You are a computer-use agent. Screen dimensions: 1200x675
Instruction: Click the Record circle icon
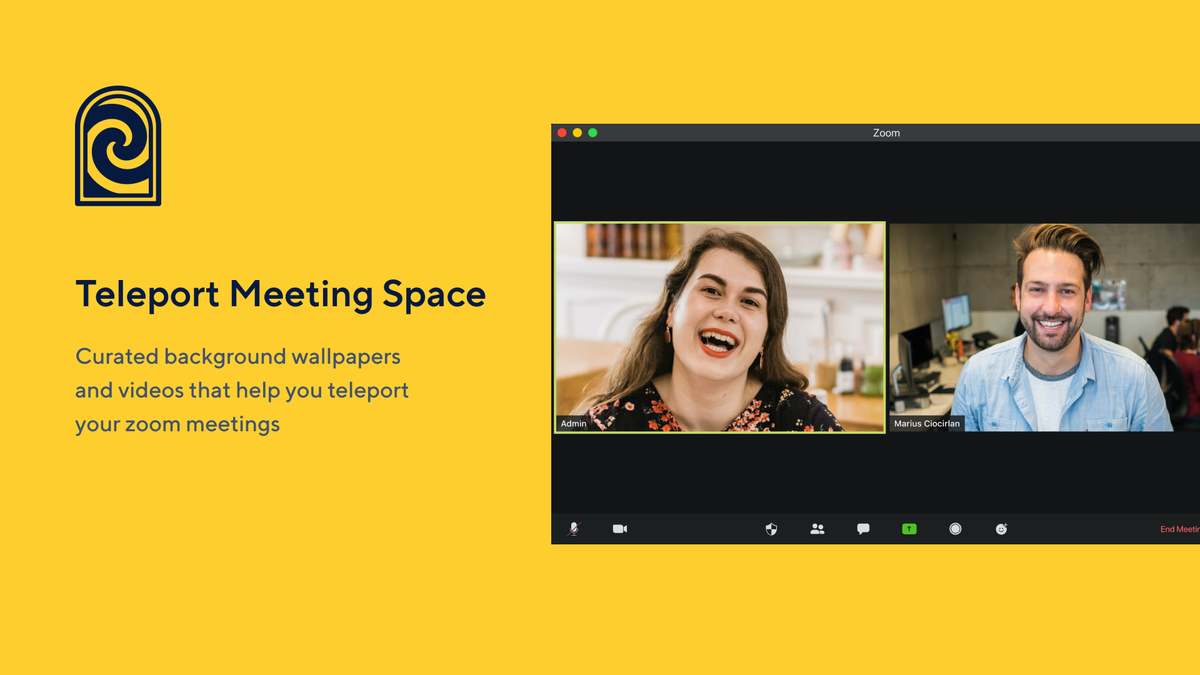coord(955,529)
